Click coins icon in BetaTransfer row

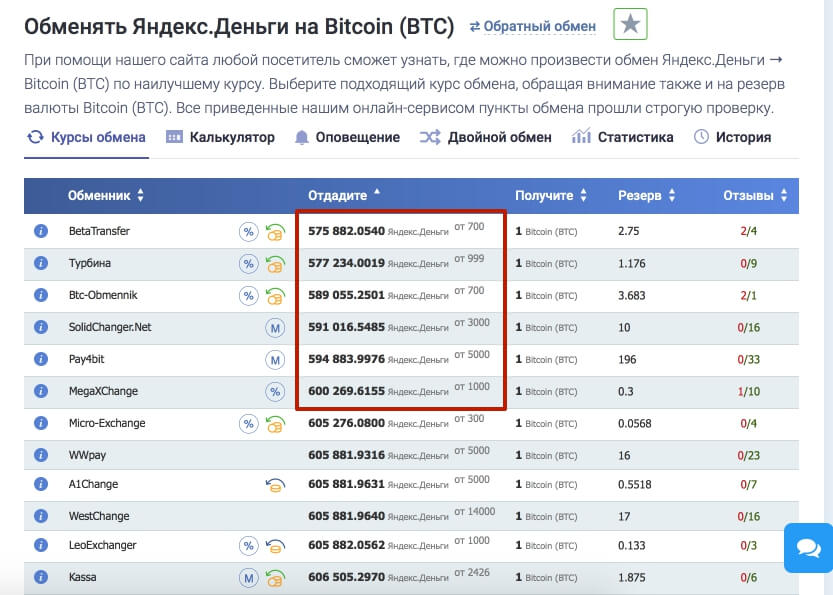275,233
